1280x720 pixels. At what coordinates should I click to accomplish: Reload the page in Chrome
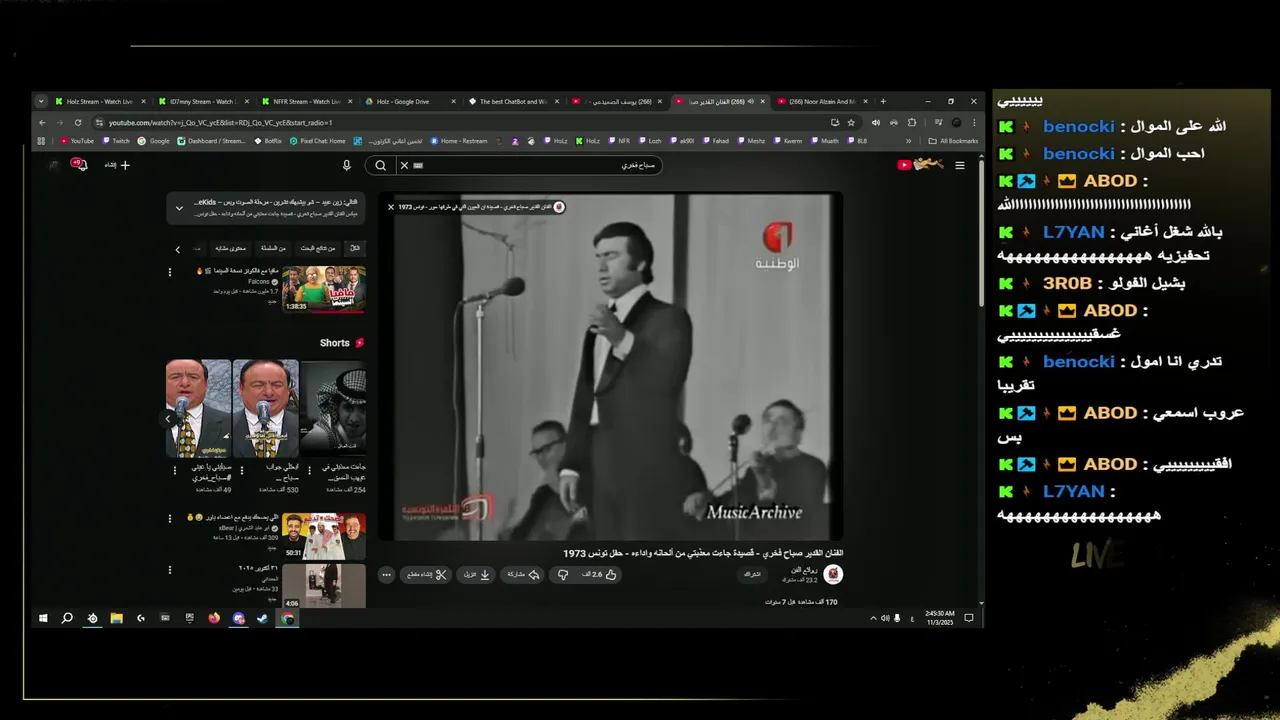(77, 123)
